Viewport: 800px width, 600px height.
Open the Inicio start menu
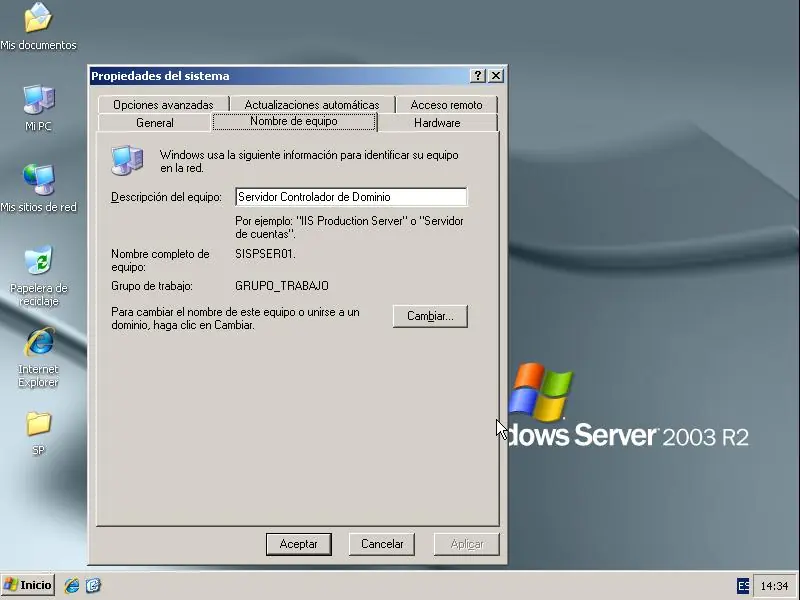tap(28, 585)
